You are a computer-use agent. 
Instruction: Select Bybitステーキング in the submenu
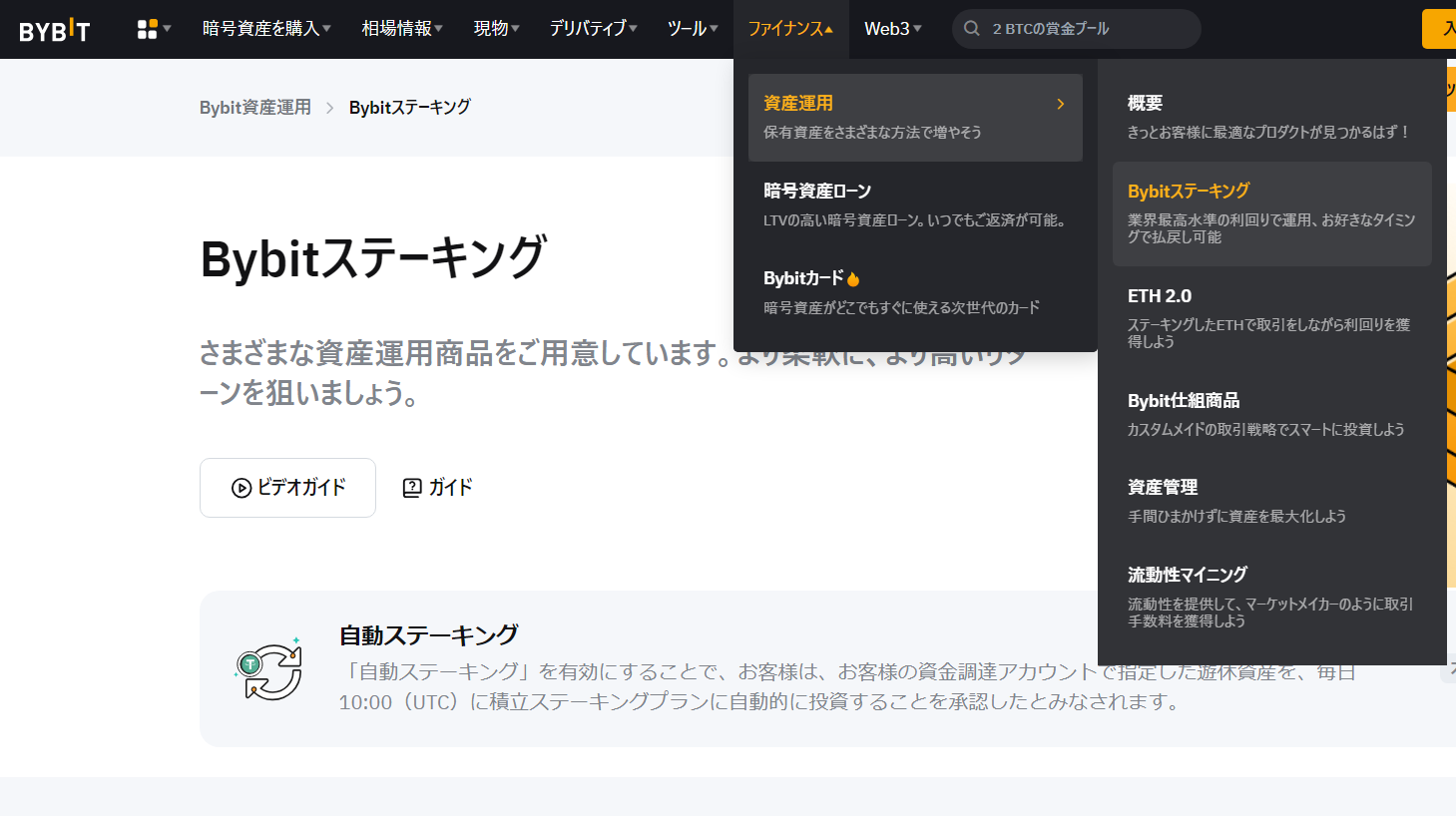[1190, 190]
